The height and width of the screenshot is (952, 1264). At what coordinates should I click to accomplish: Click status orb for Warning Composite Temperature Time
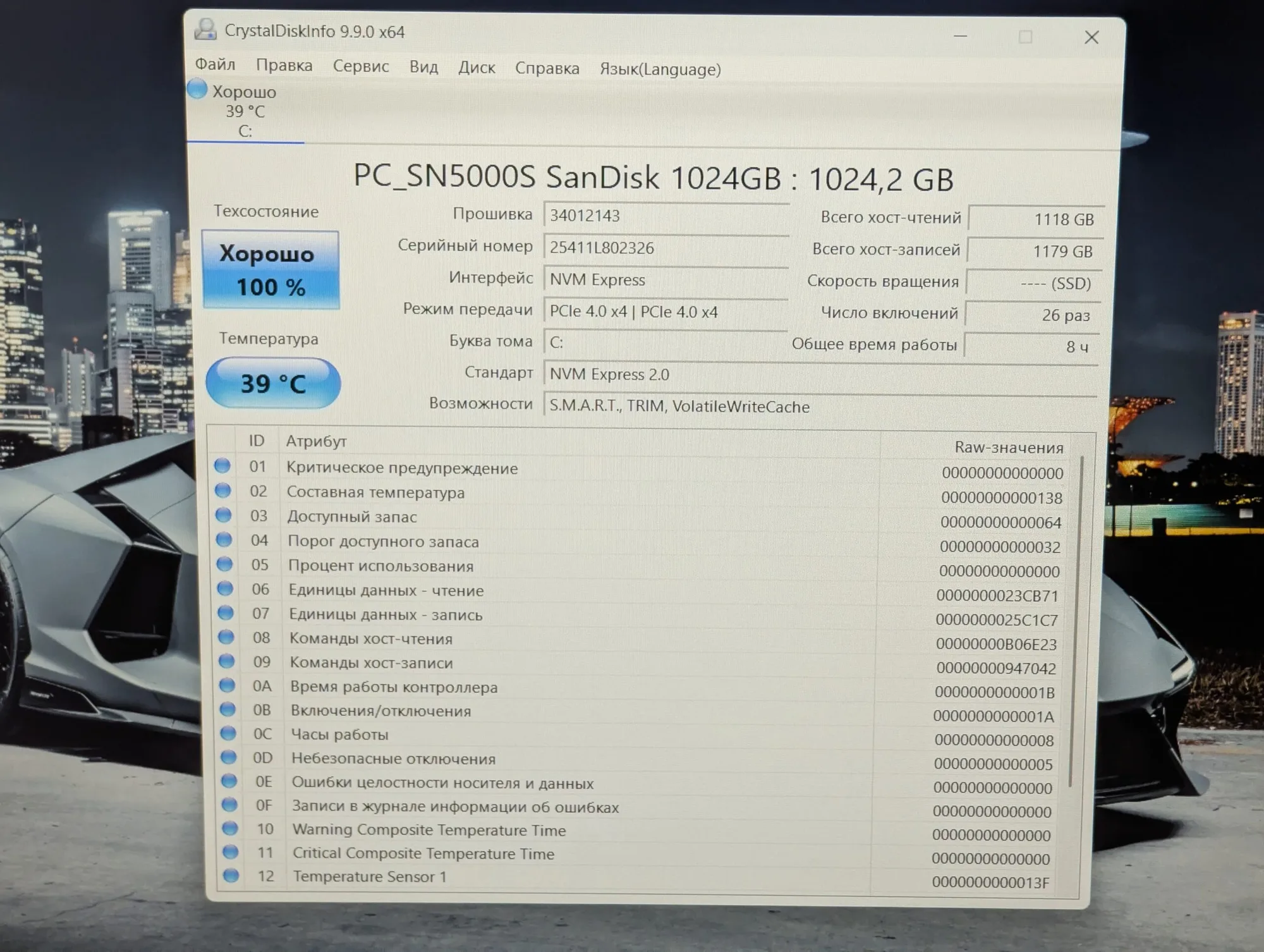pyautogui.click(x=230, y=828)
